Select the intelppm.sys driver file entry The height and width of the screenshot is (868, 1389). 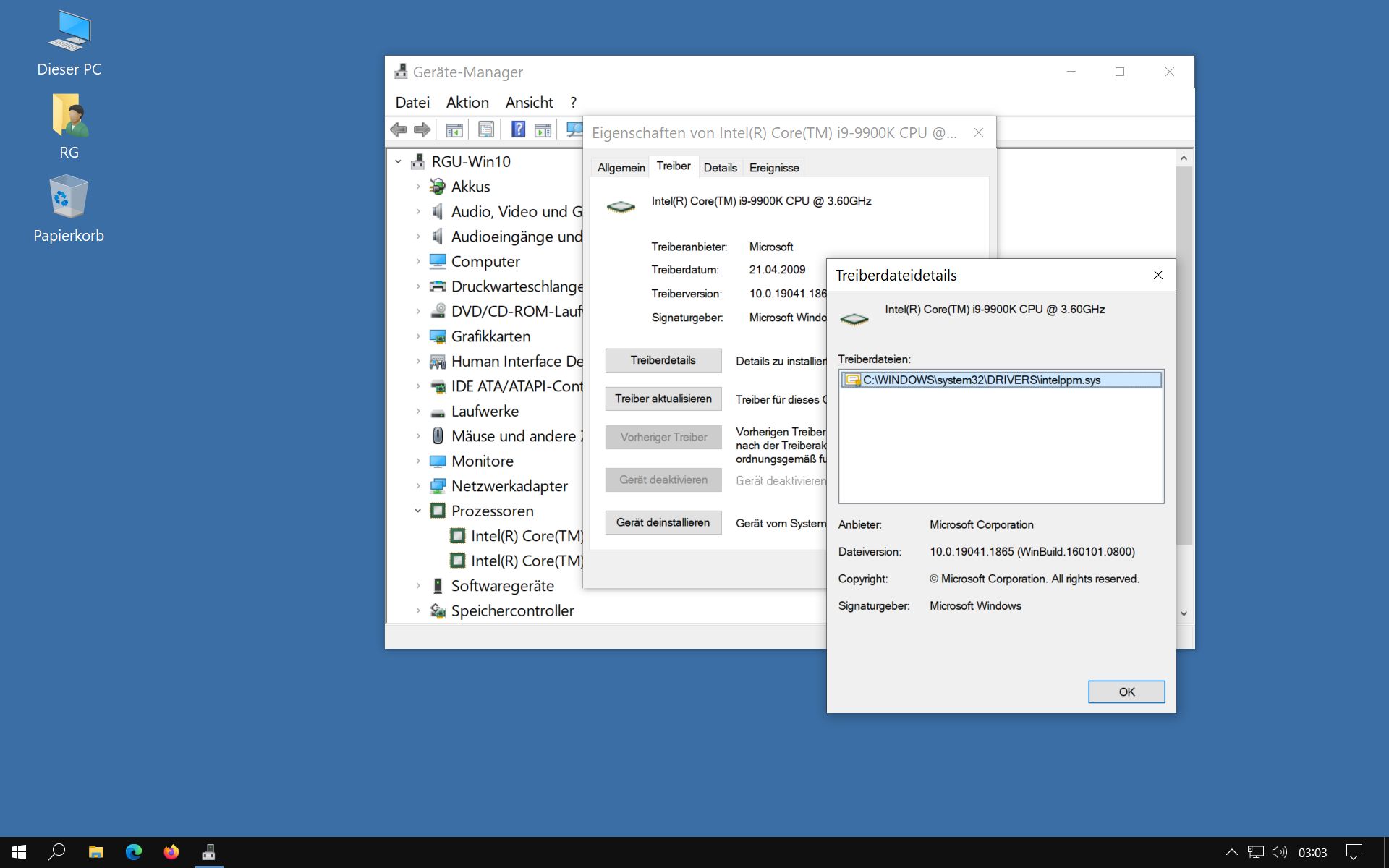click(981, 380)
